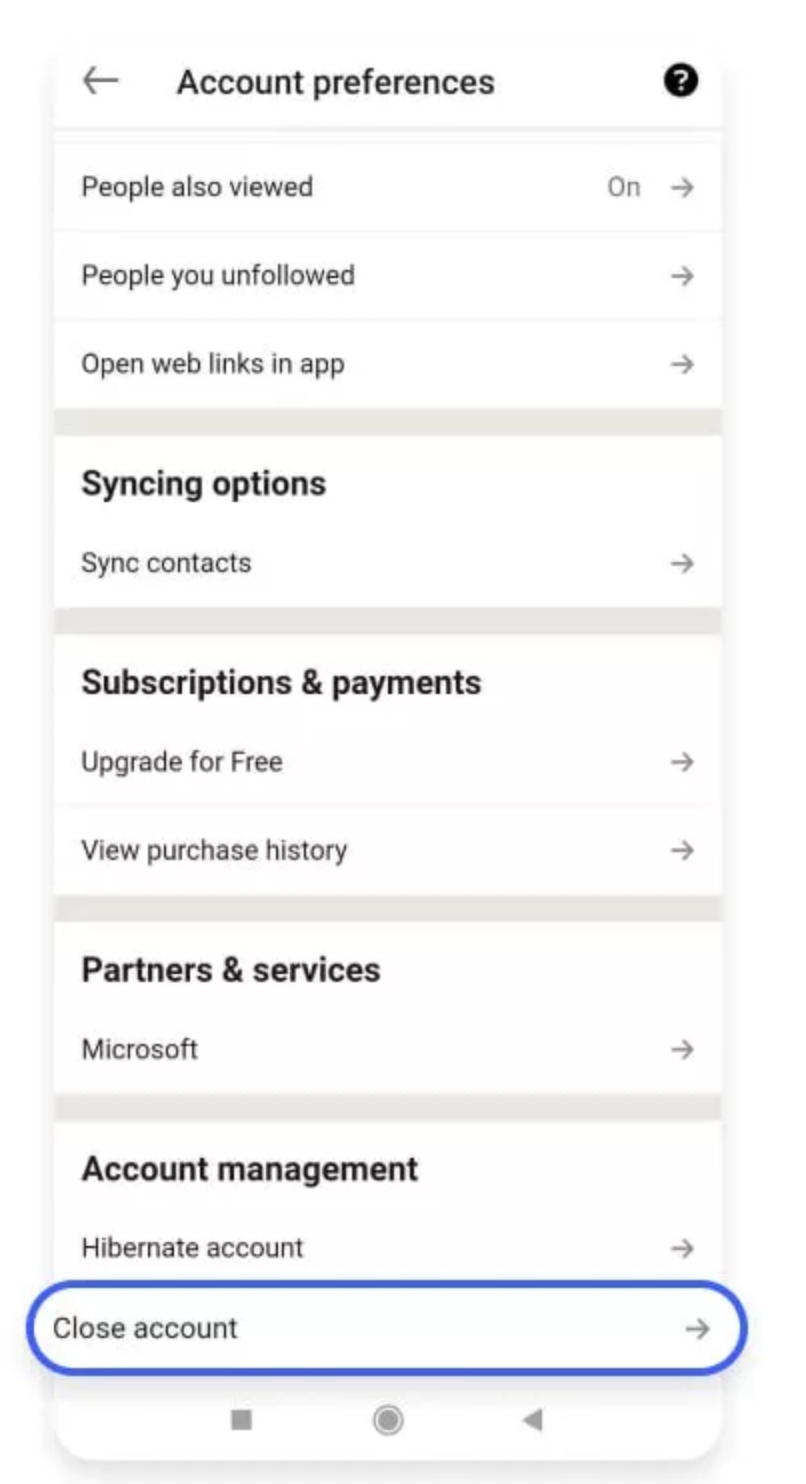Tap the arrow beside Hibernate account
The width and height of the screenshot is (806, 1484).
click(682, 1248)
